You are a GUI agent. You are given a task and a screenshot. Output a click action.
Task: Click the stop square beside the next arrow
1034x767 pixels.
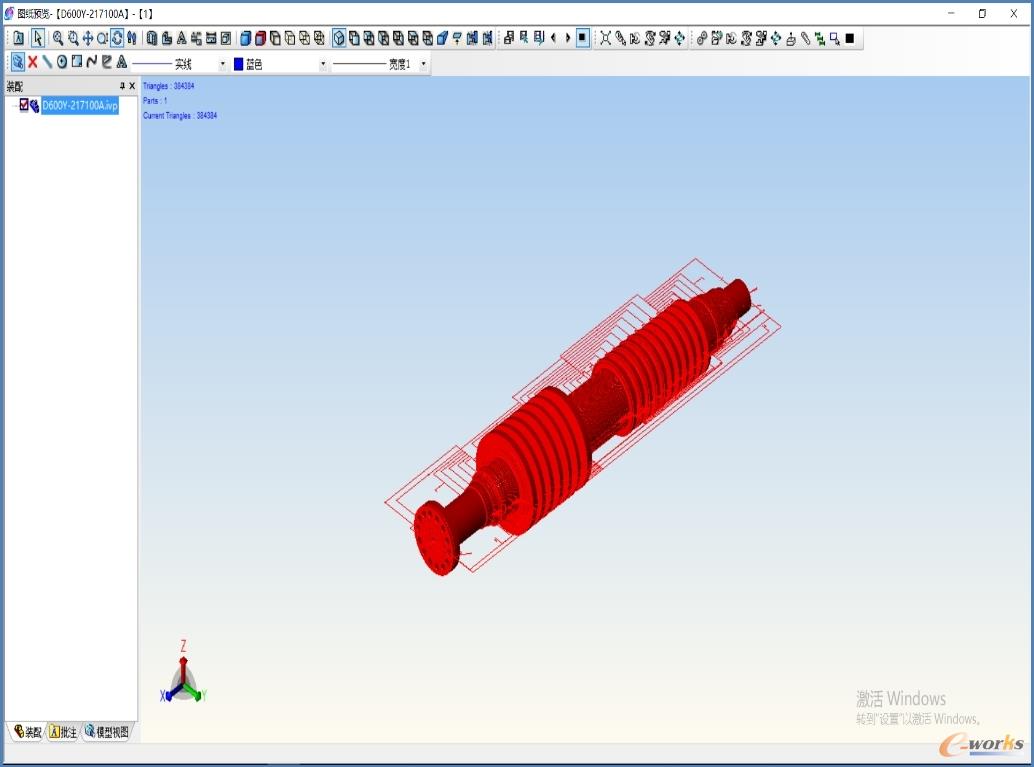(x=582, y=38)
